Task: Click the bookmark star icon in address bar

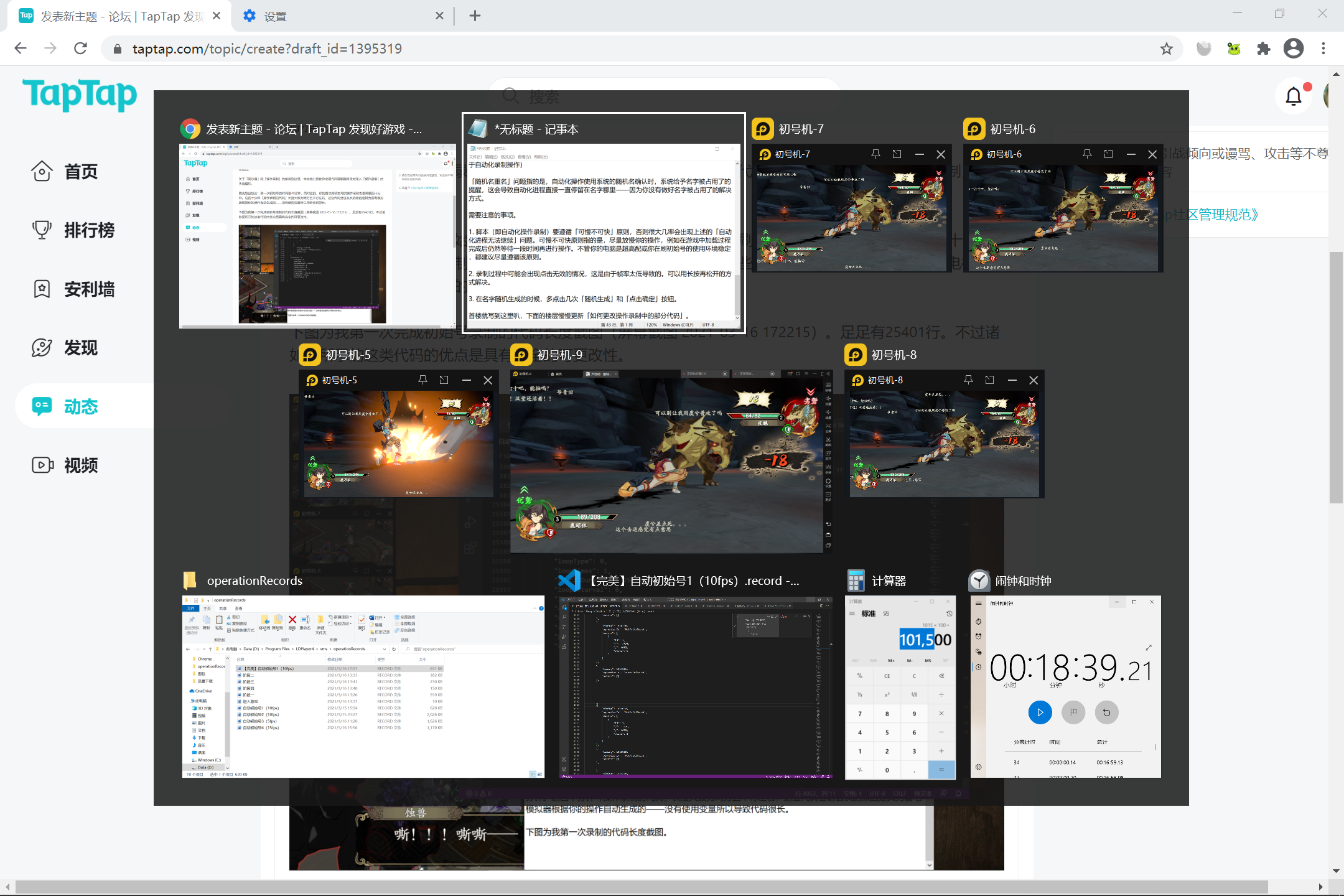Action: coord(1166,49)
